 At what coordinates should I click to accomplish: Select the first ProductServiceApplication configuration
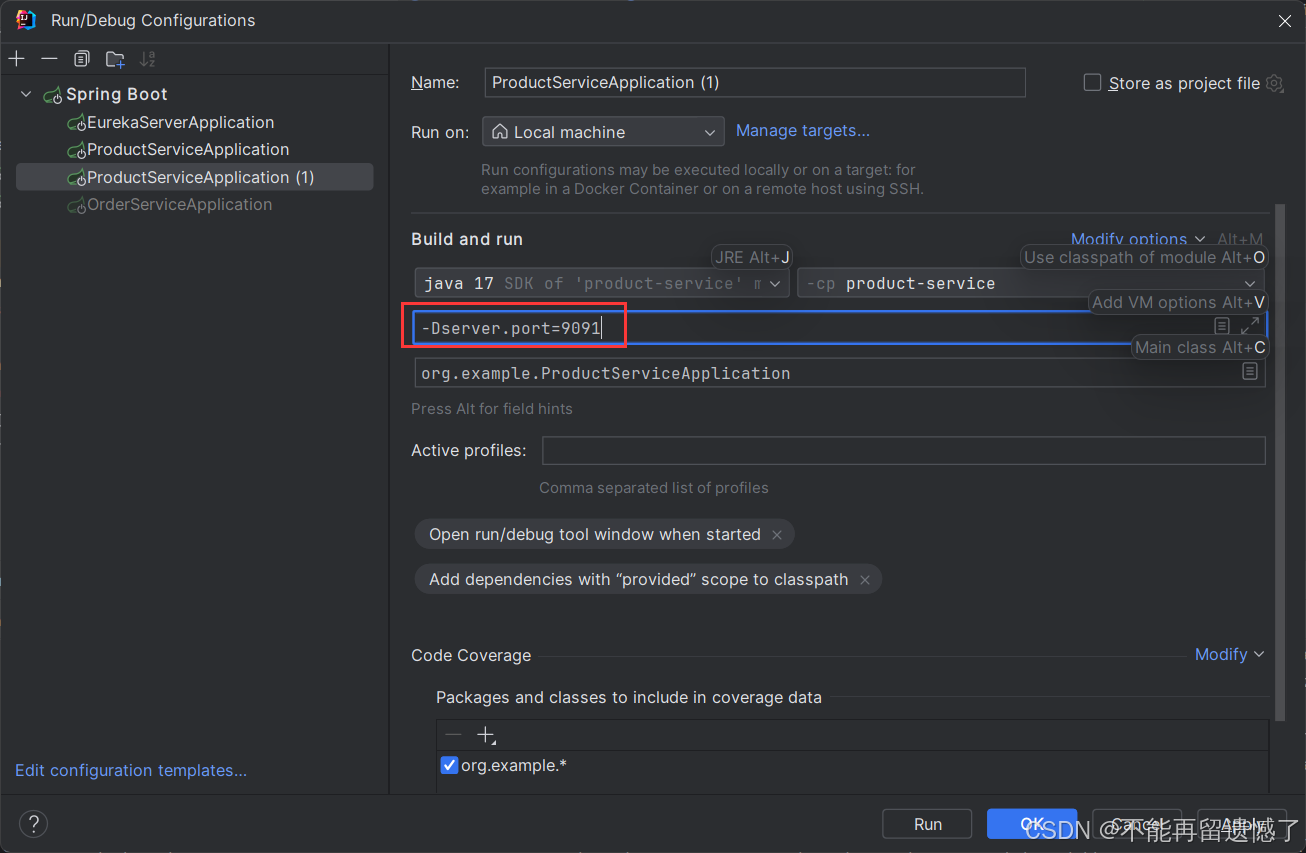pos(188,149)
